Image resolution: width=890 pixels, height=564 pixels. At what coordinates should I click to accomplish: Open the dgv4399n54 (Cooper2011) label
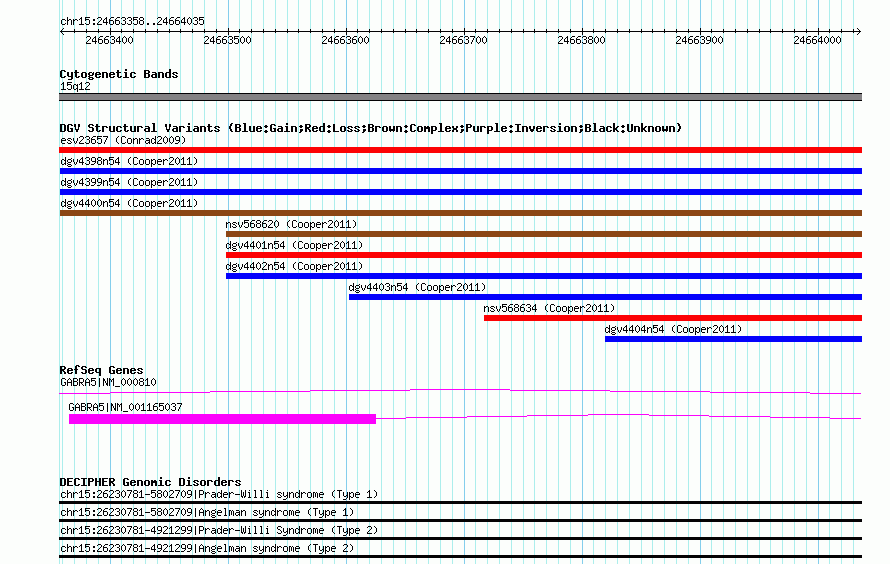(x=129, y=182)
